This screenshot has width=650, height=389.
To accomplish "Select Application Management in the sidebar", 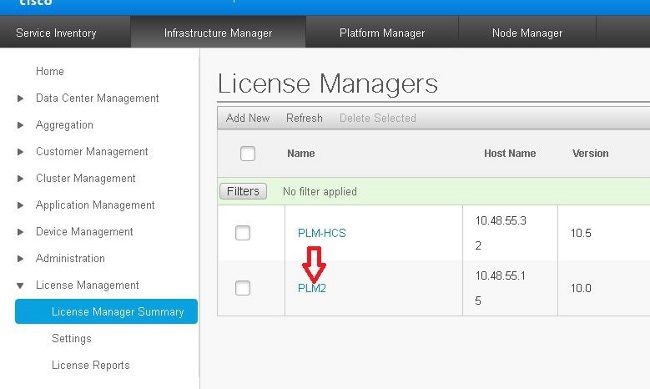I will tap(95, 205).
